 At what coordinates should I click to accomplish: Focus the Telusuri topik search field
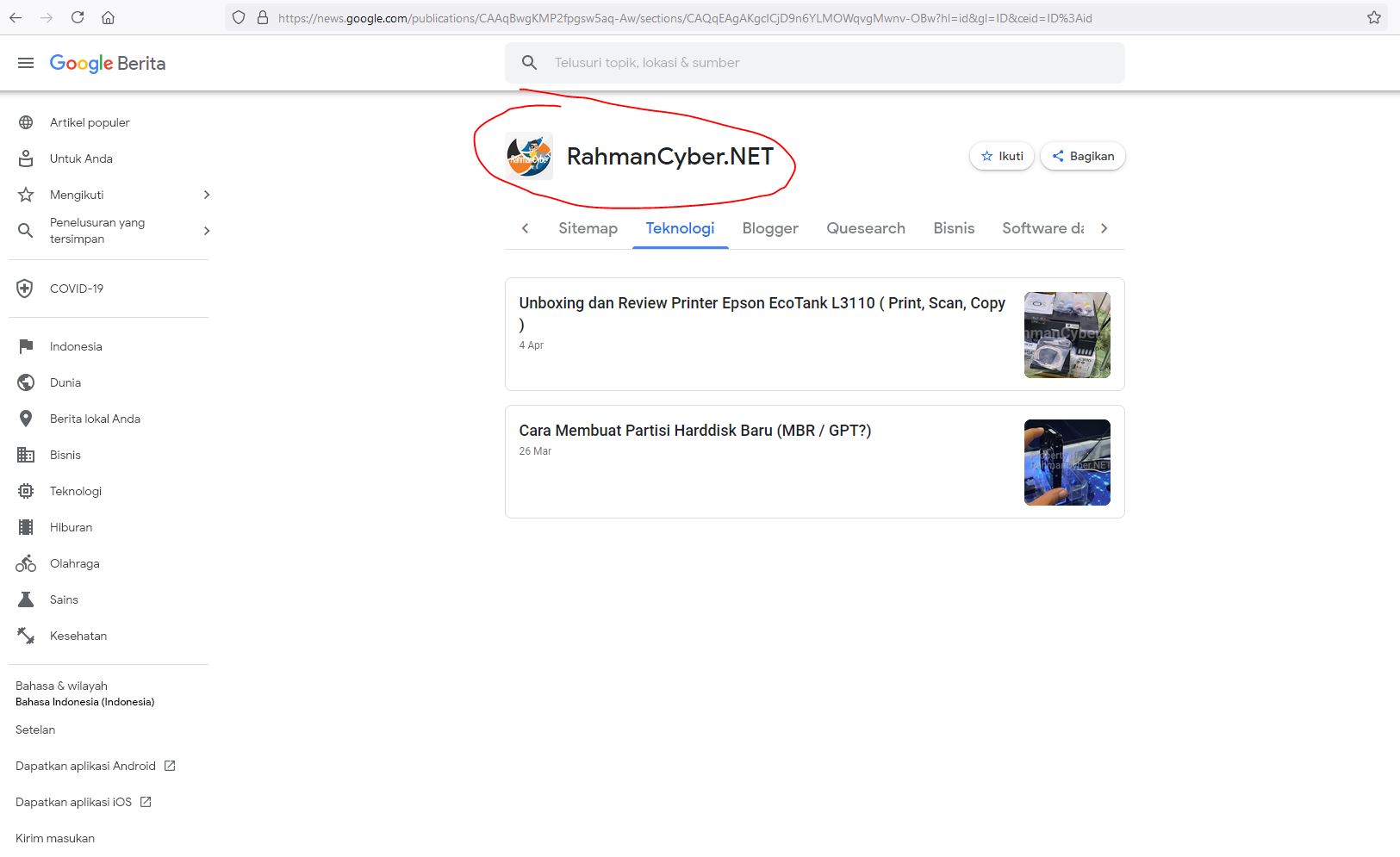pyautogui.click(x=814, y=63)
